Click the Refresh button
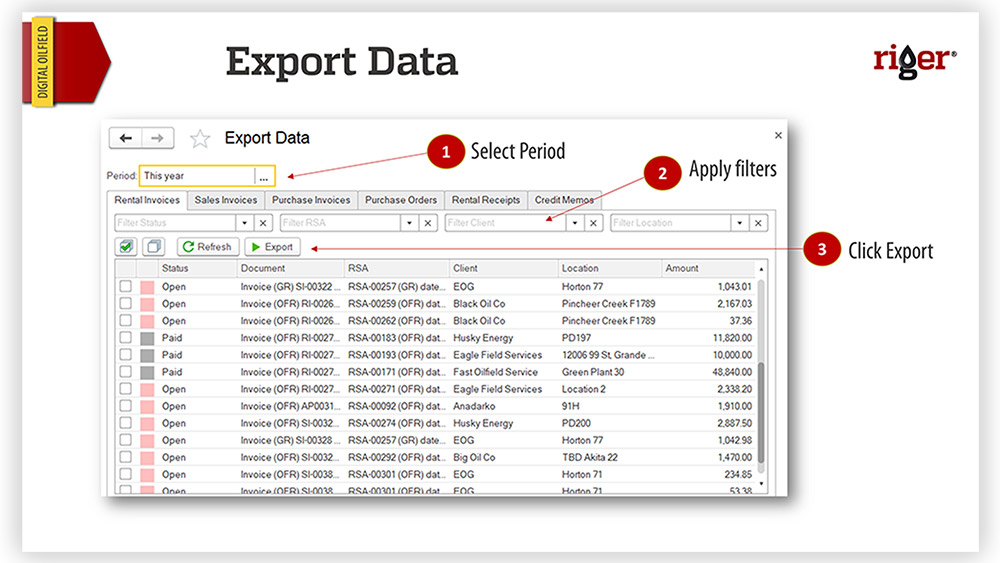This screenshot has width=1000, height=563. point(207,247)
